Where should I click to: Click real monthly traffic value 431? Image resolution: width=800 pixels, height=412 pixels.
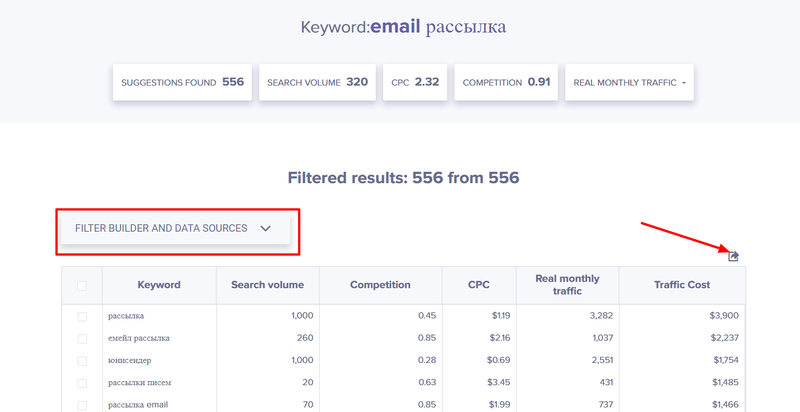(606, 382)
